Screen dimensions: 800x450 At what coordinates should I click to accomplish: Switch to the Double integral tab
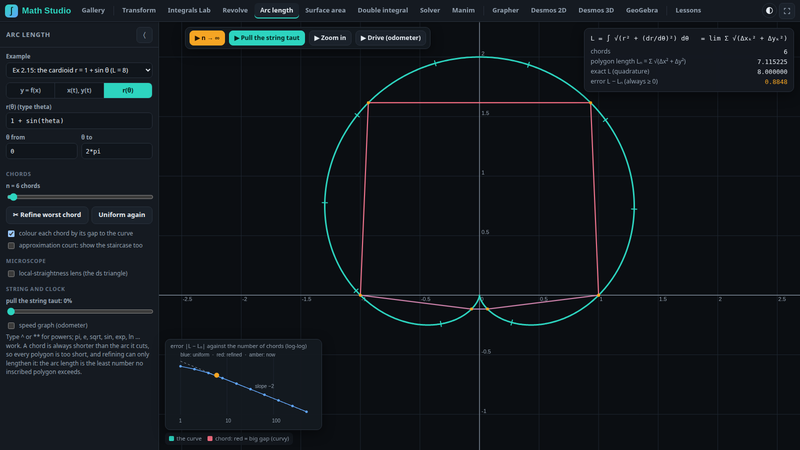tap(383, 10)
